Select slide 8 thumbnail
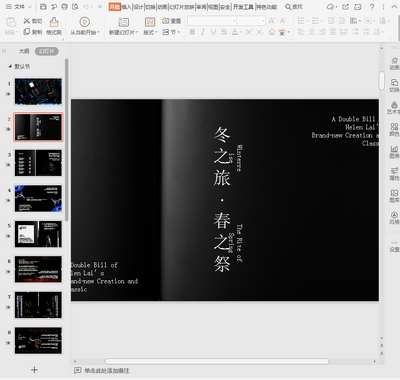Viewport: 400px width, 380px height. coord(38,340)
